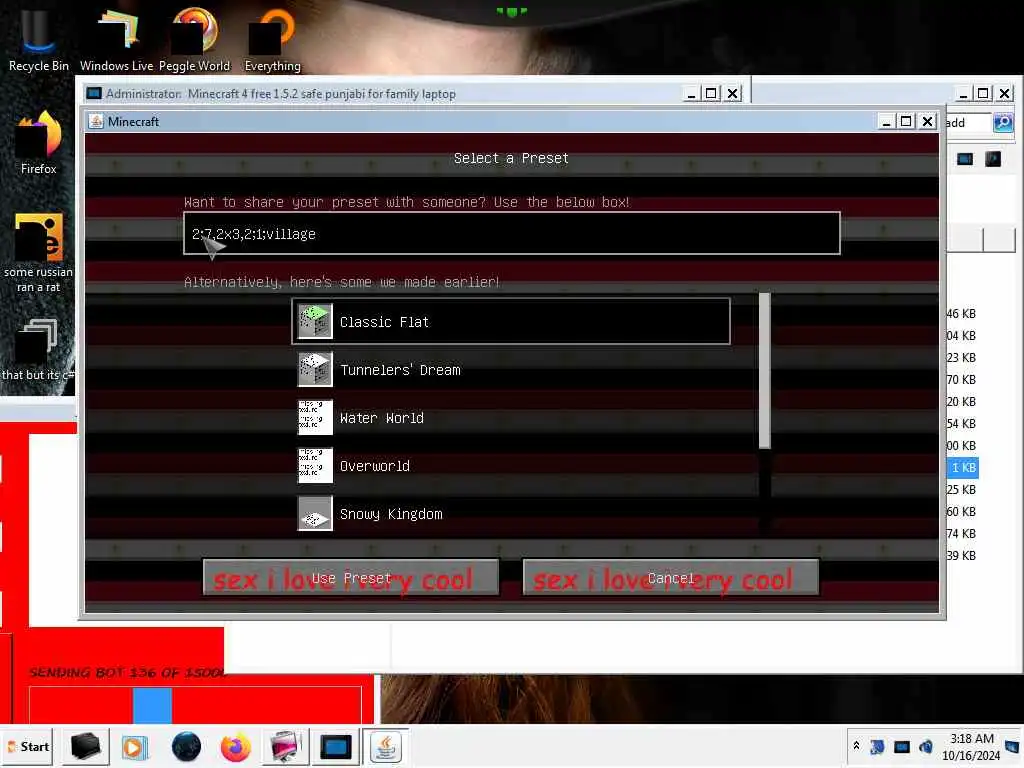Show hidden system tray icons
The image size is (1024, 768).
856,746
